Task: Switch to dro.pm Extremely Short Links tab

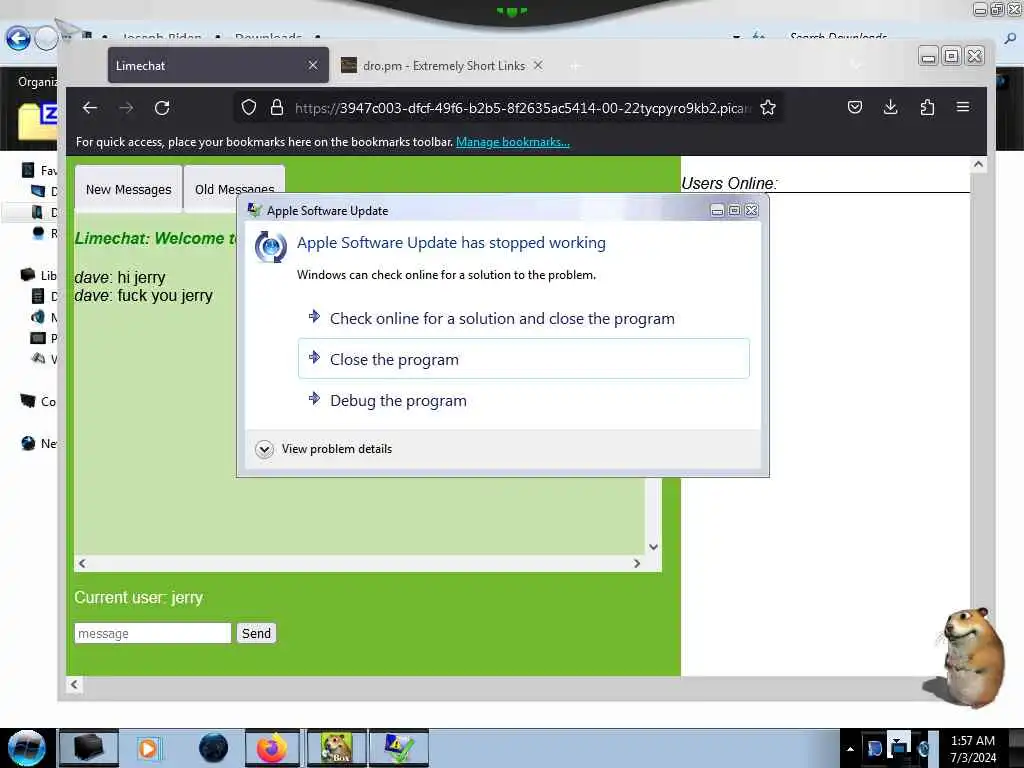Action: pyautogui.click(x=442, y=65)
